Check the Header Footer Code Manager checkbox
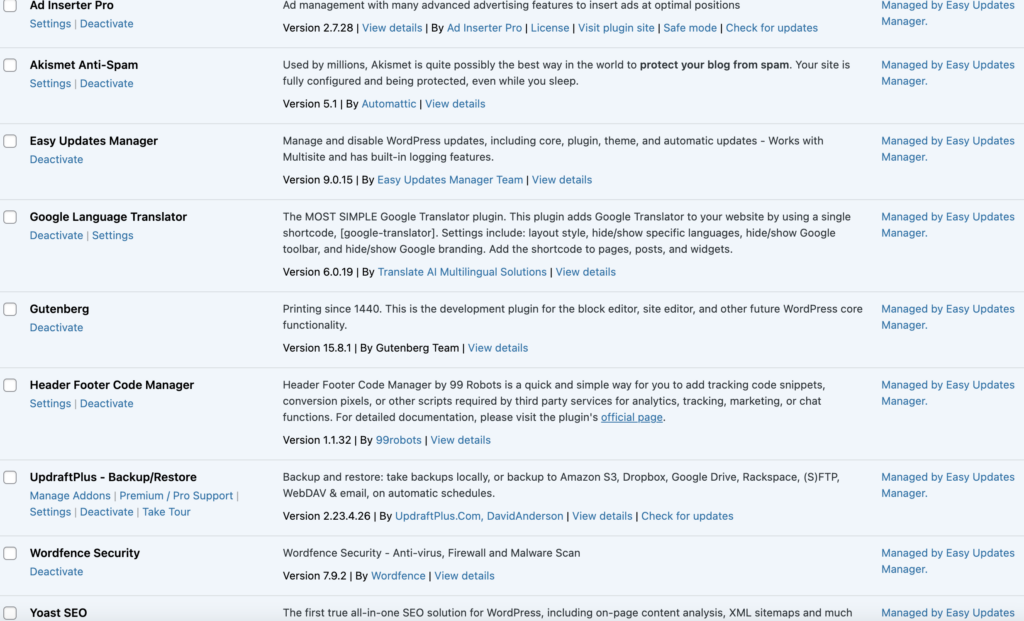The height and width of the screenshot is (621, 1024). 10,385
